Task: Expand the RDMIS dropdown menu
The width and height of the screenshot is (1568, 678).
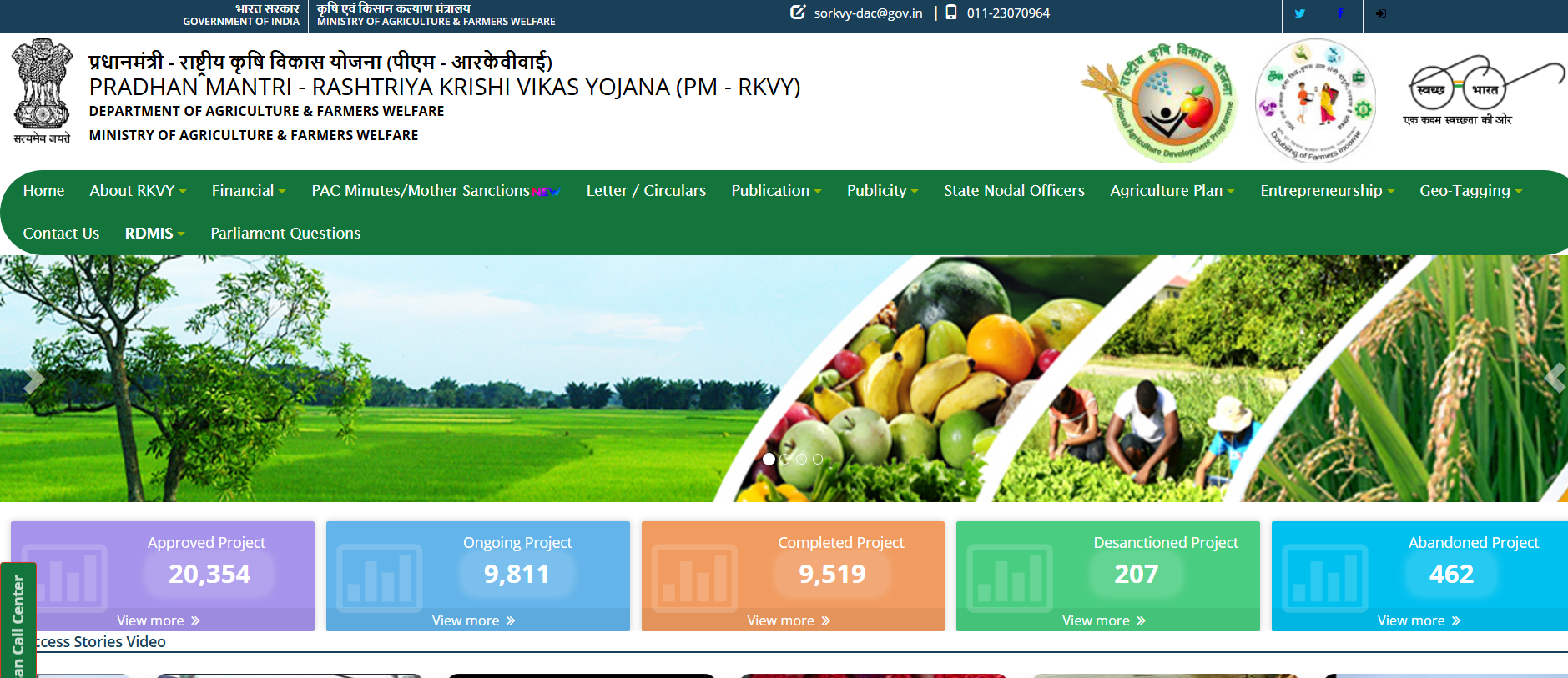Action: (x=154, y=234)
